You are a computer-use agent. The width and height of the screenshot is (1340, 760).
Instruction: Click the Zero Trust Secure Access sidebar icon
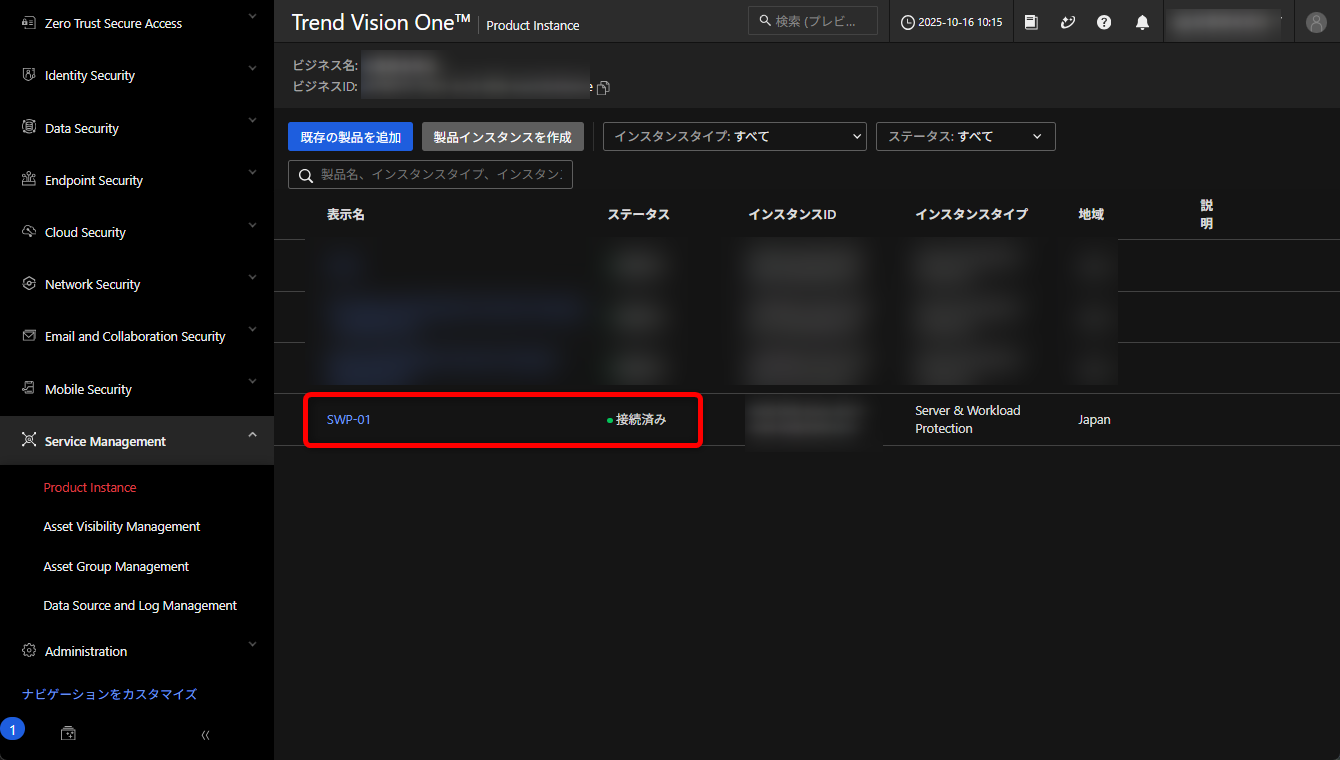pyautogui.click(x=29, y=22)
